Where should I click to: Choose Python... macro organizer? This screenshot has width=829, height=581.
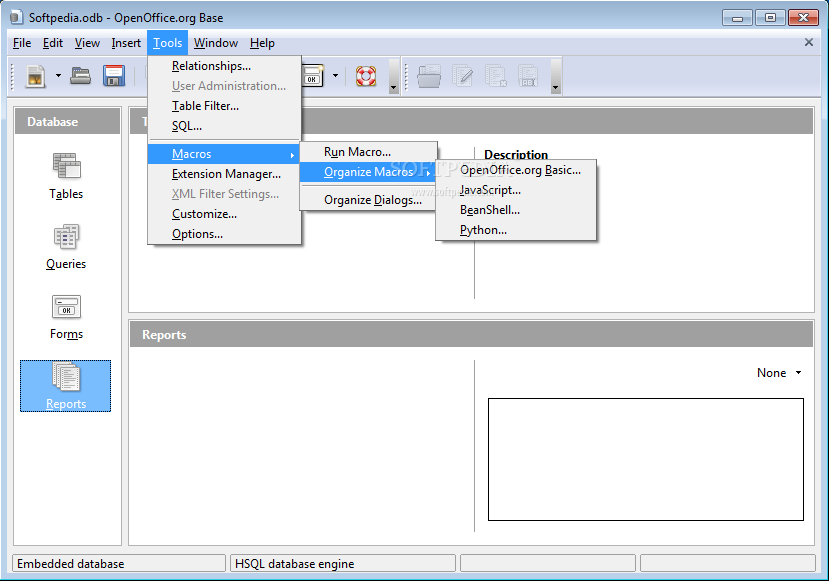pos(516,230)
